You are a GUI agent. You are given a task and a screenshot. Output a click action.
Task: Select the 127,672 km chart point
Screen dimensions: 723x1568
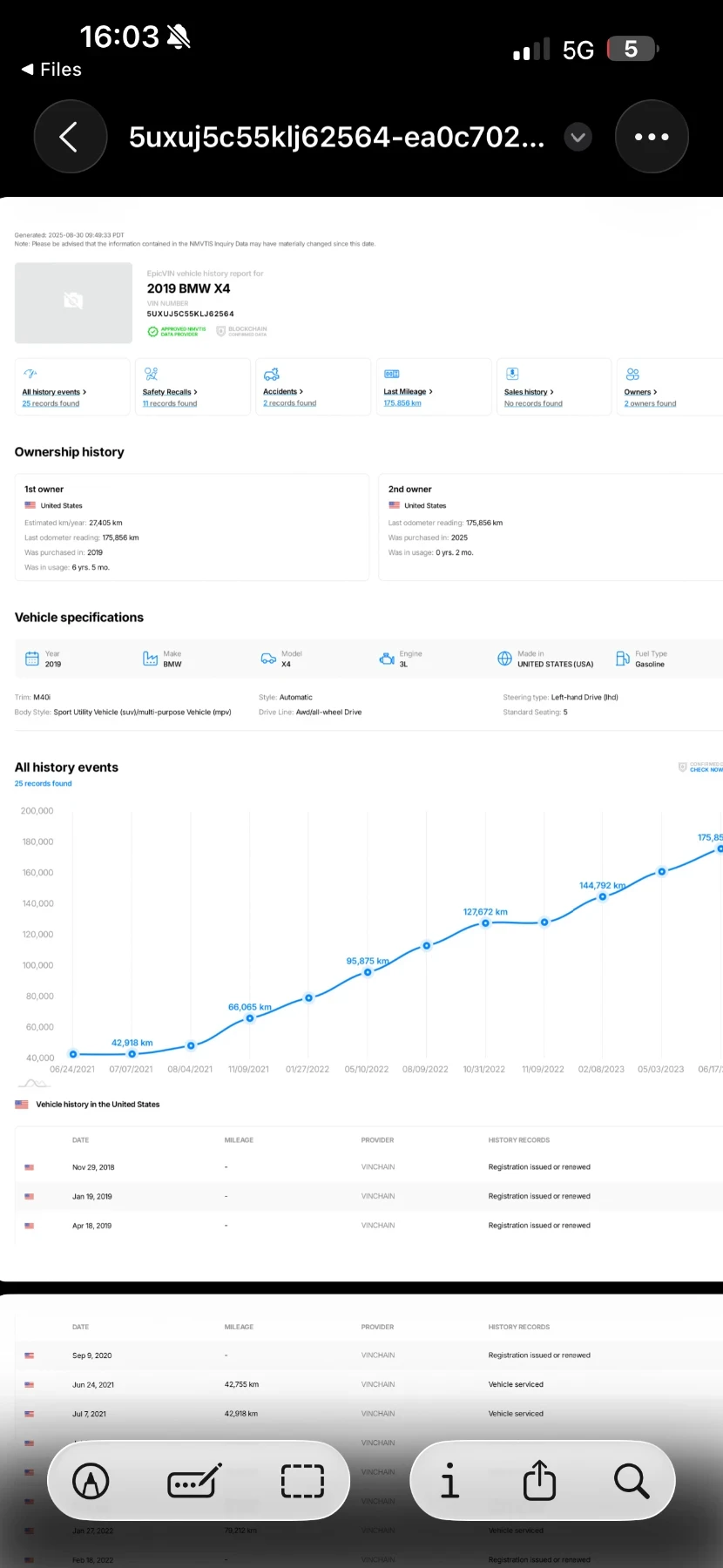486,923
